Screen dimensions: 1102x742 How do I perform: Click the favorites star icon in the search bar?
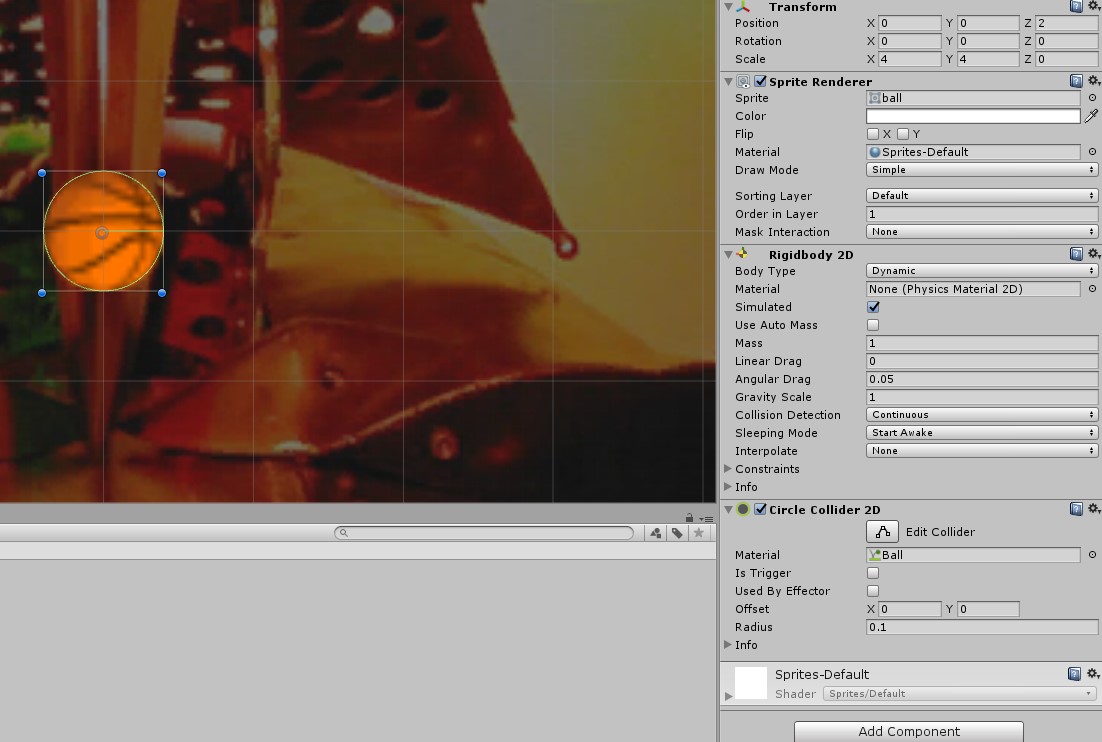tap(699, 533)
